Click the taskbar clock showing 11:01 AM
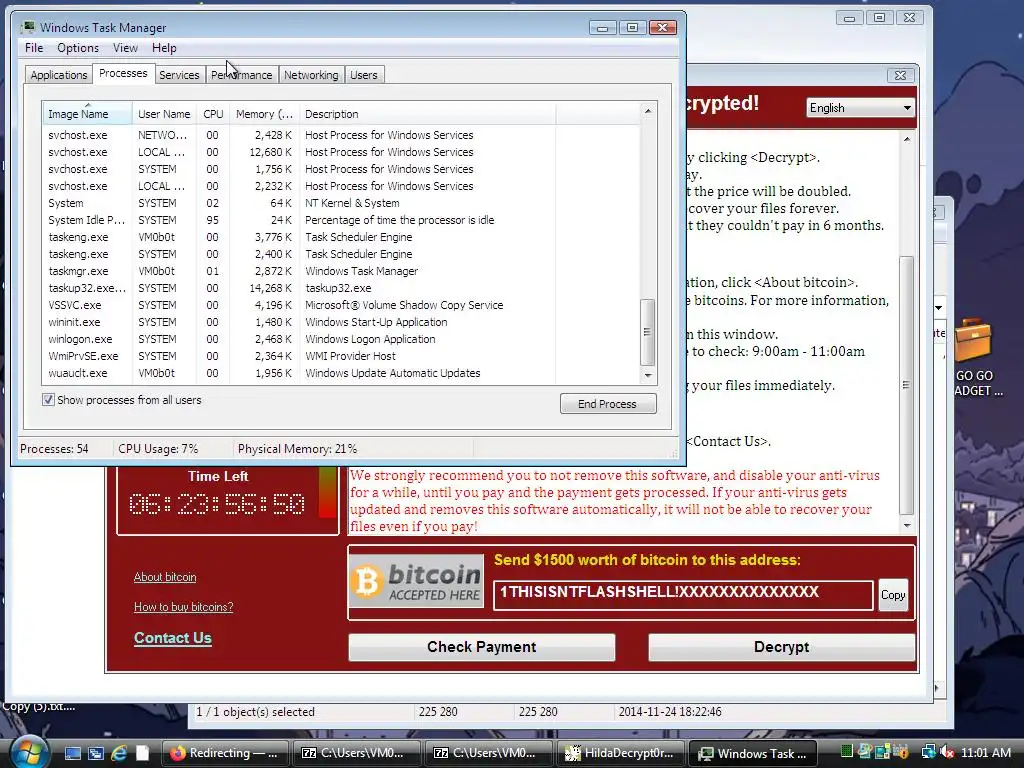This screenshot has height=768, width=1024. click(985, 753)
